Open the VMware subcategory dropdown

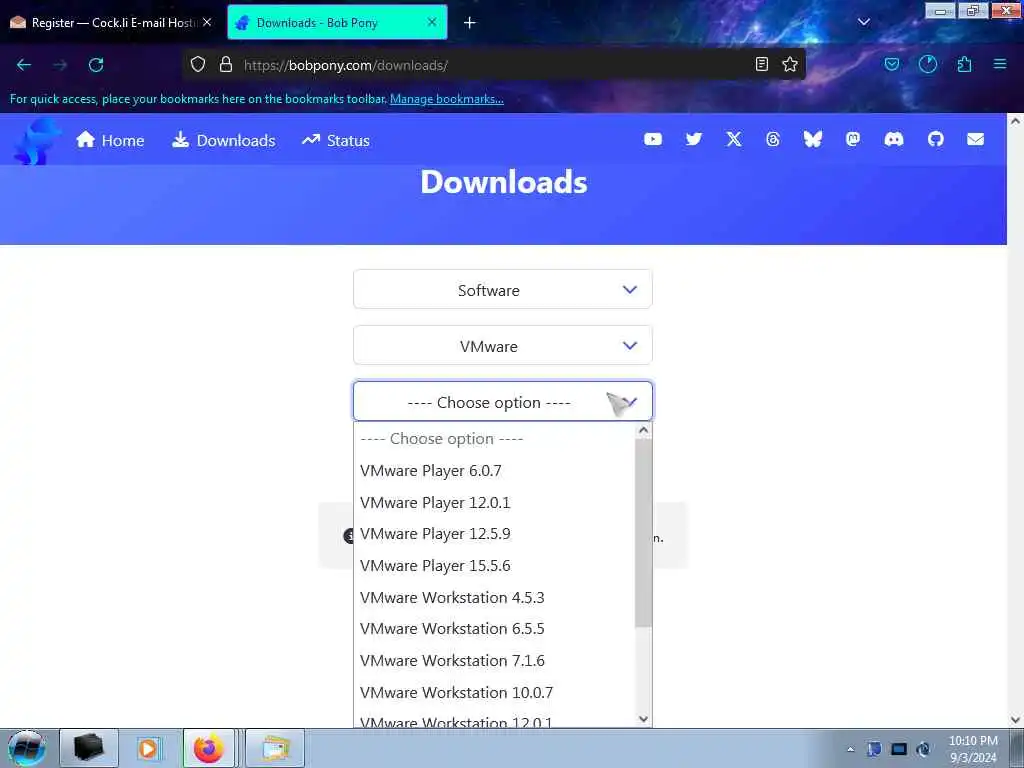[503, 345]
